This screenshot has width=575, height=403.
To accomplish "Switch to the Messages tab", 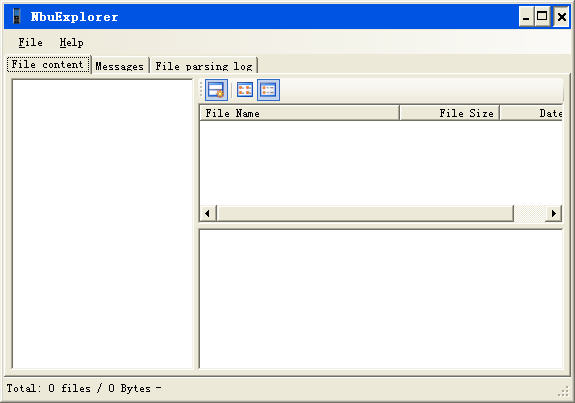I will tap(120, 66).
